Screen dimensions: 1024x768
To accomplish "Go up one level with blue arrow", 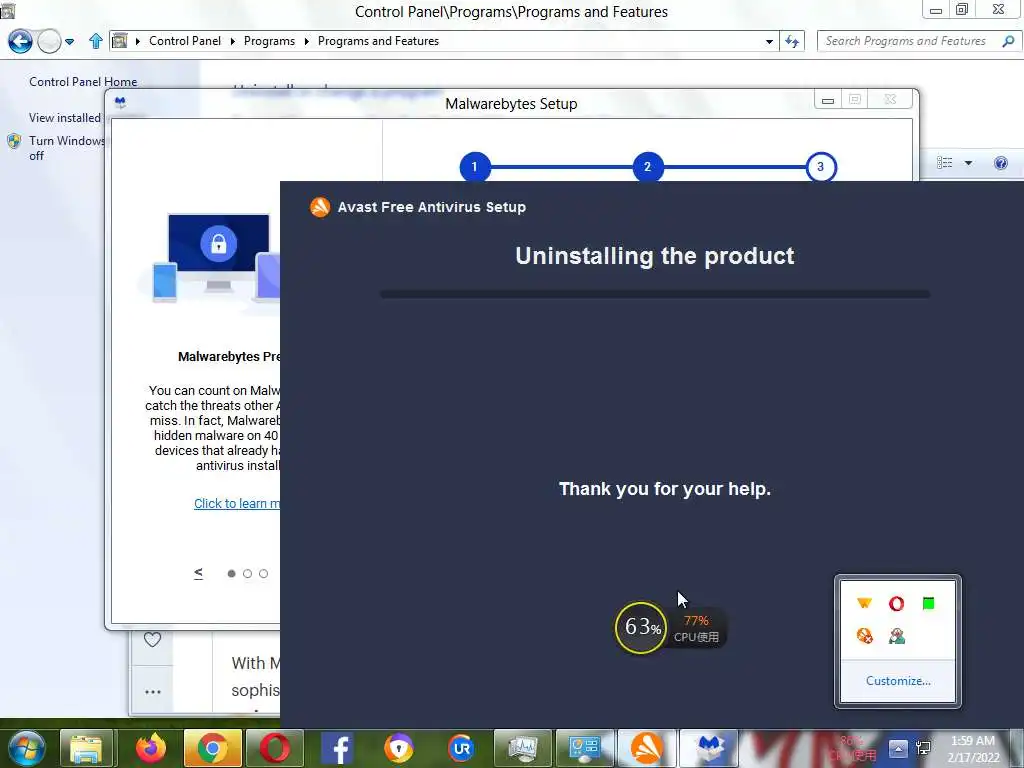I will 96,41.
